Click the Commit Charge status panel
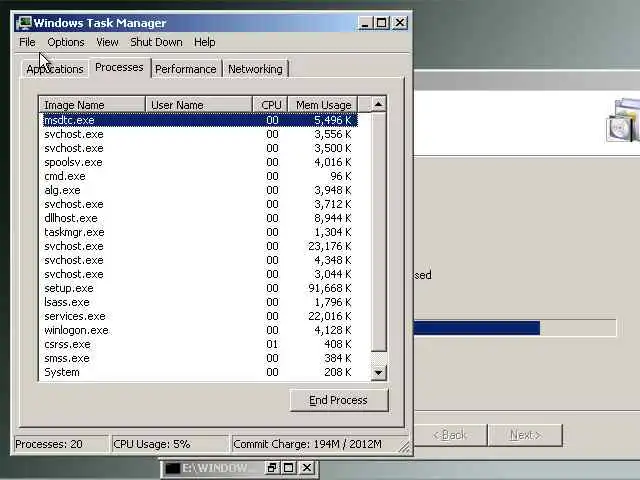Image resolution: width=640 pixels, height=480 pixels. click(314, 444)
